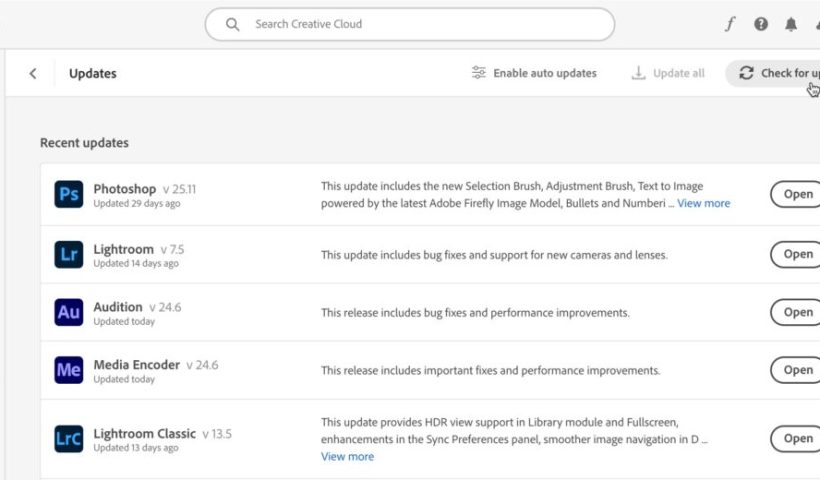
Task: Show notifications via the bell icon
Action: coord(791,24)
